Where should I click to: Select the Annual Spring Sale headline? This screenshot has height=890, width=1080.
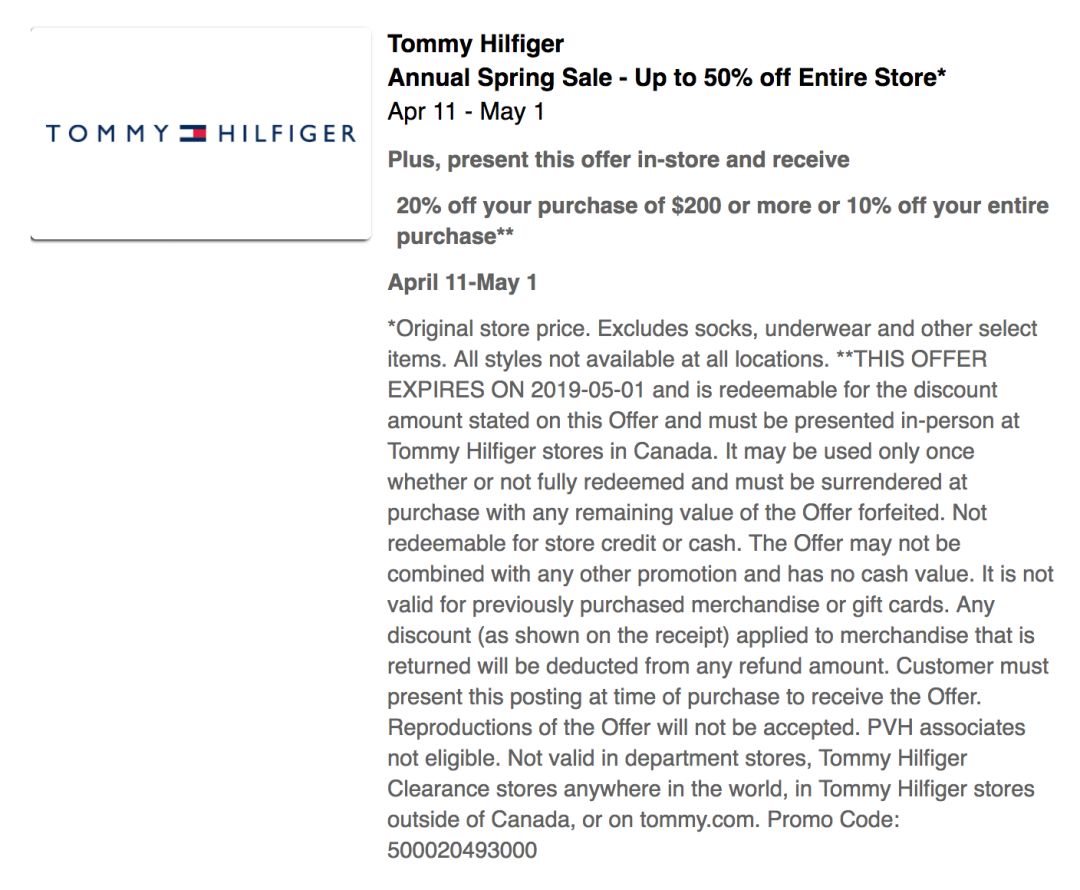pos(667,77)
